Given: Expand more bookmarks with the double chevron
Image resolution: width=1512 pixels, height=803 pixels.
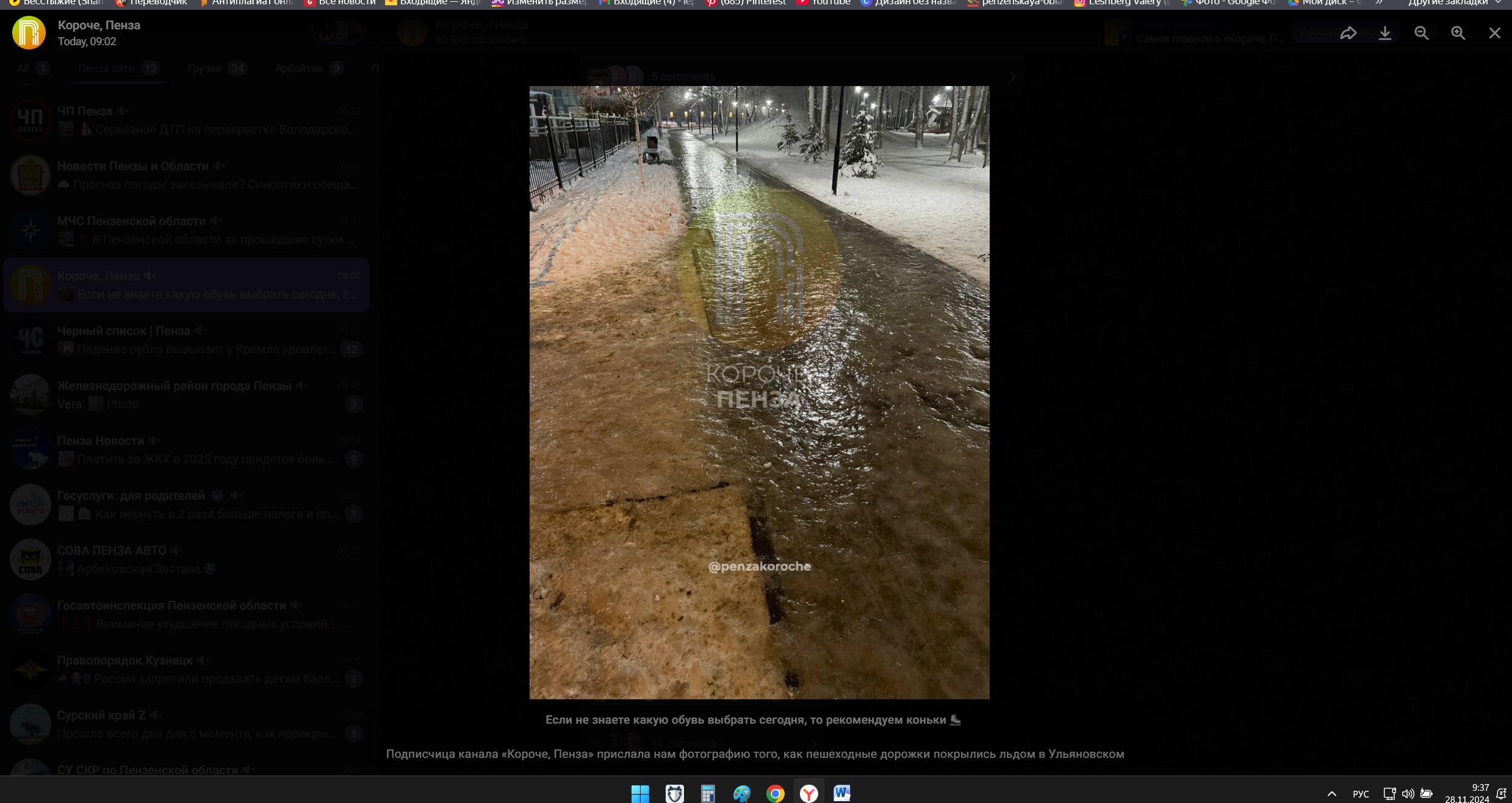Looking at the screenshot, I should [1379, 2].
